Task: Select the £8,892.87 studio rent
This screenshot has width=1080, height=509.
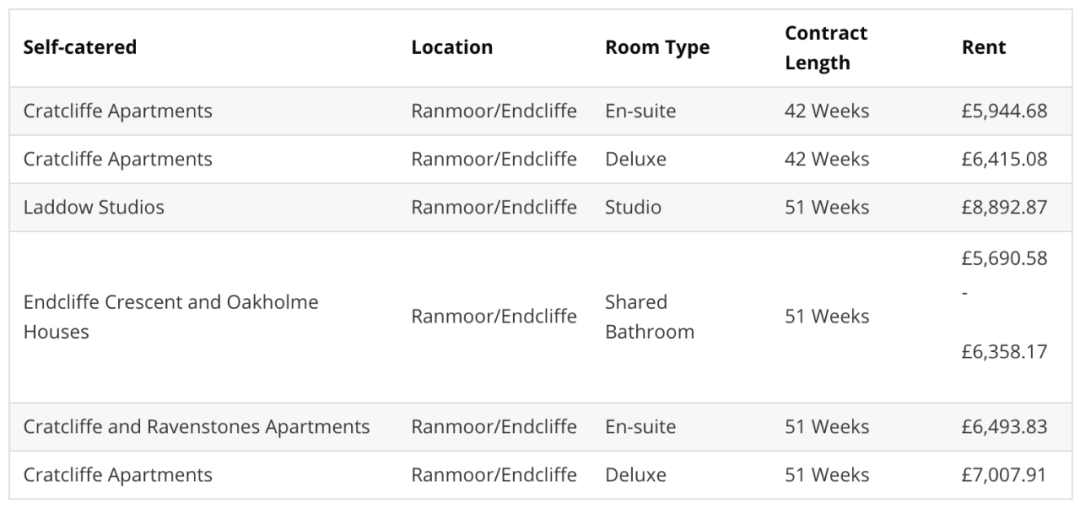Action: [x=1004, y=207]
